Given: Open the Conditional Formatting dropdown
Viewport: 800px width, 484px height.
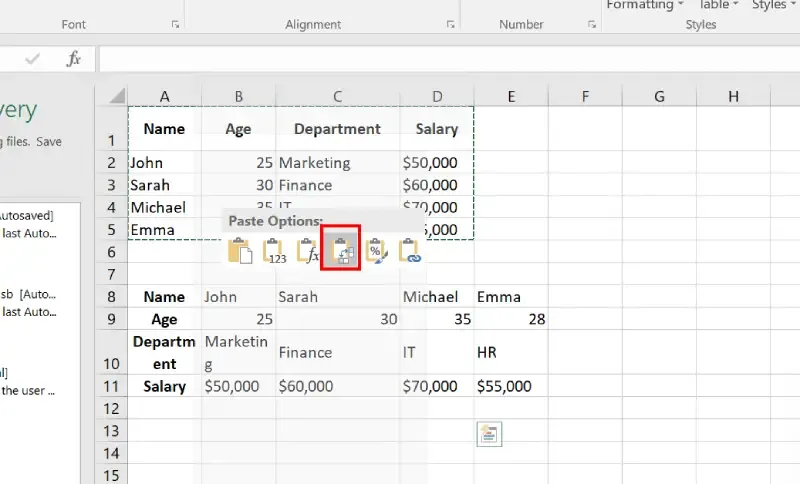Looking at the screenshot, I should point(645,6).
